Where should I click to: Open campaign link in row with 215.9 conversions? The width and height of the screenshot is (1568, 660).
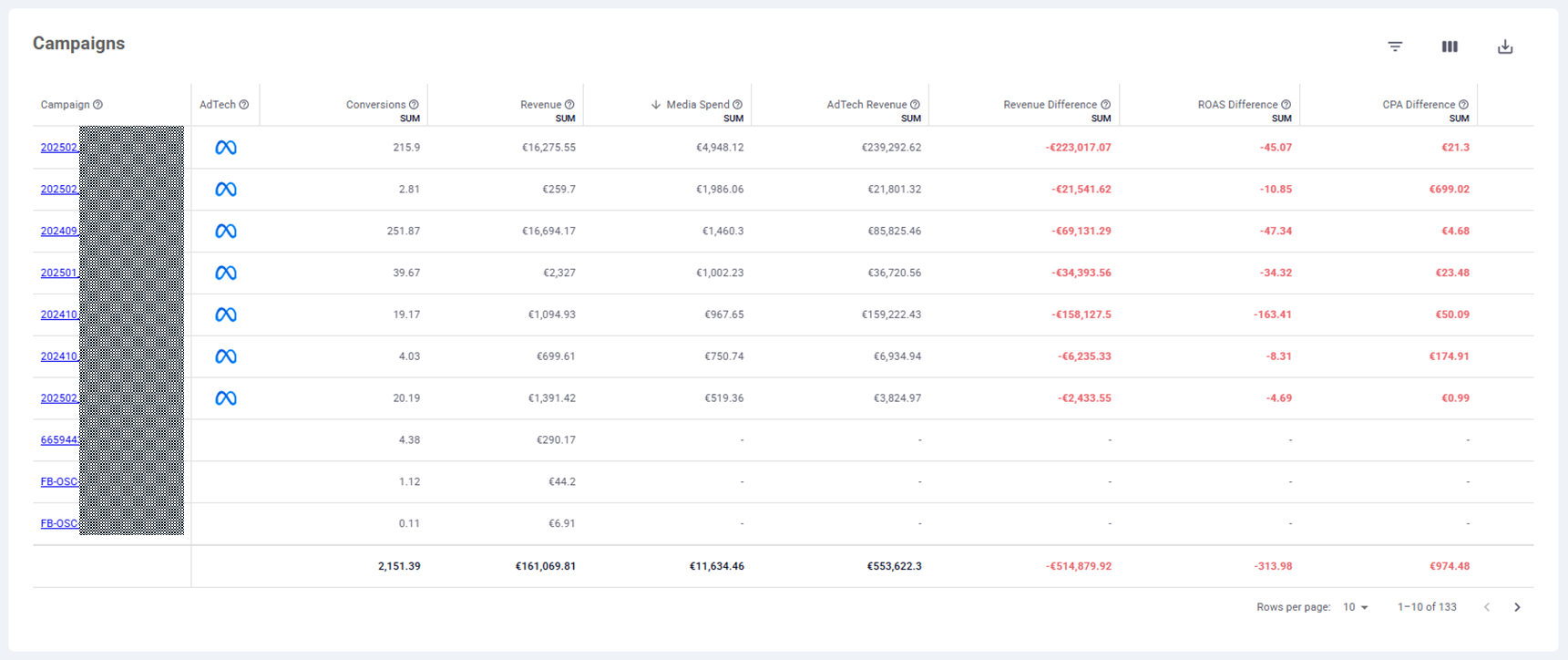60,148
